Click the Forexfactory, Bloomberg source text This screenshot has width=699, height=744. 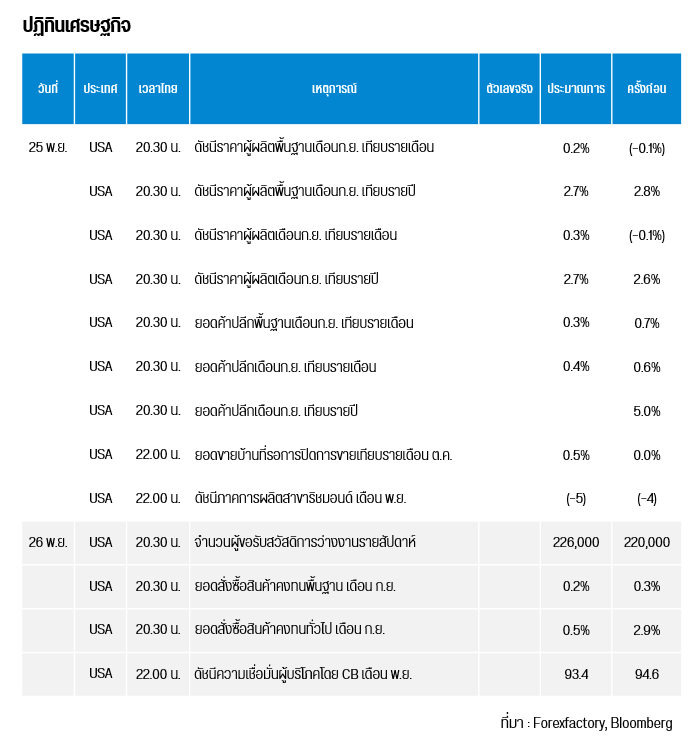[602, 723]
